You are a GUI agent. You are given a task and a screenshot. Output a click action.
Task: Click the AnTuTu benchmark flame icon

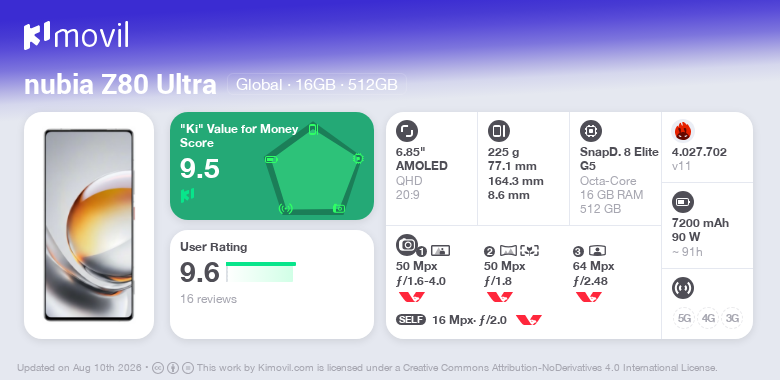coord(683,131)
